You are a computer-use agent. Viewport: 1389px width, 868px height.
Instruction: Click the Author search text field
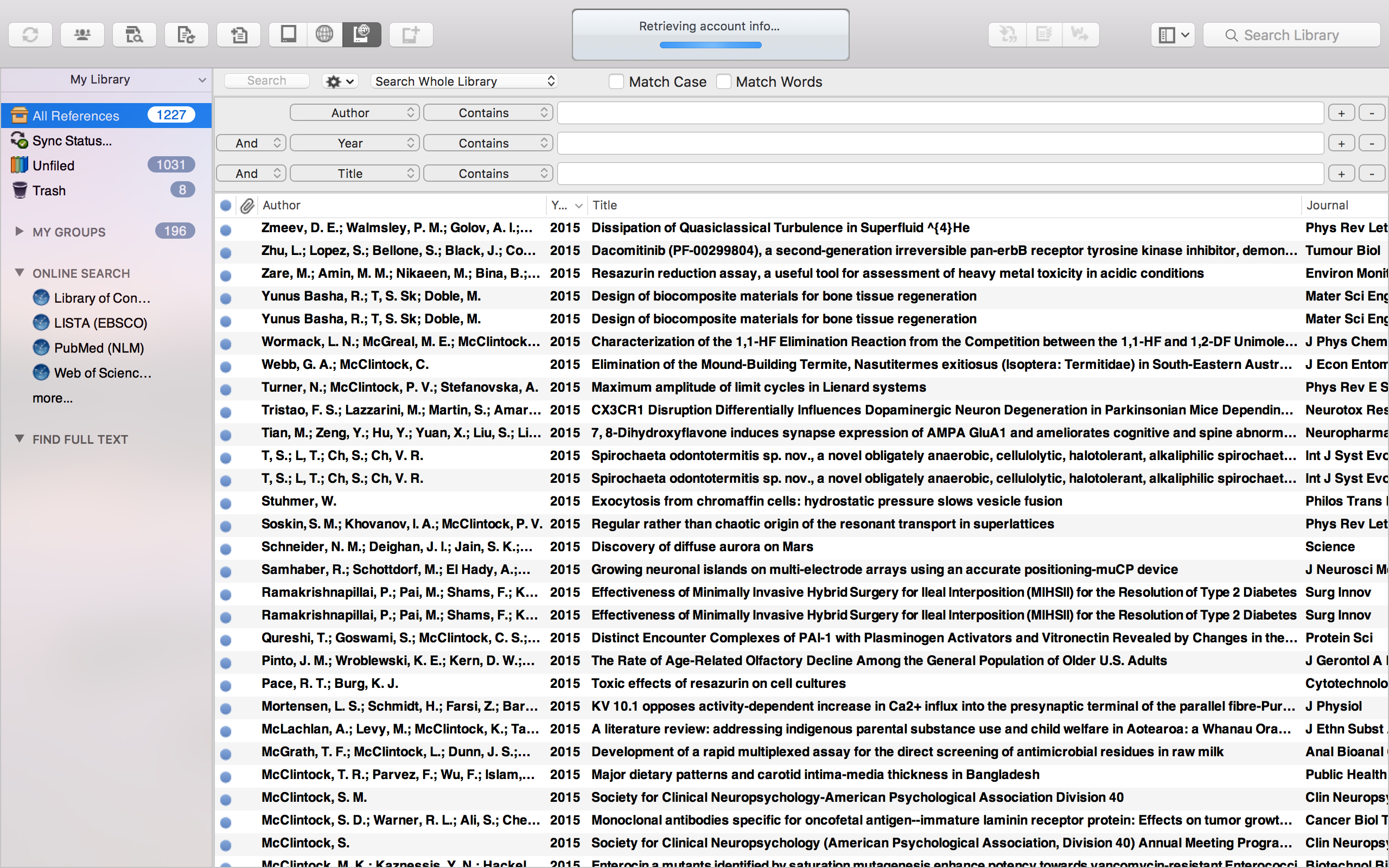tap(940, 113)
